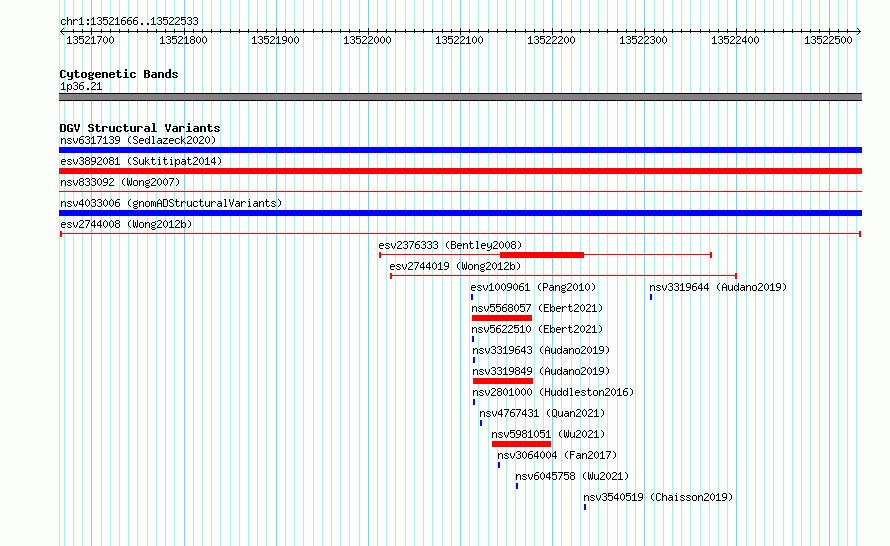Click nsv3319643 (Audano2019) label

click(x=541, y=350)
